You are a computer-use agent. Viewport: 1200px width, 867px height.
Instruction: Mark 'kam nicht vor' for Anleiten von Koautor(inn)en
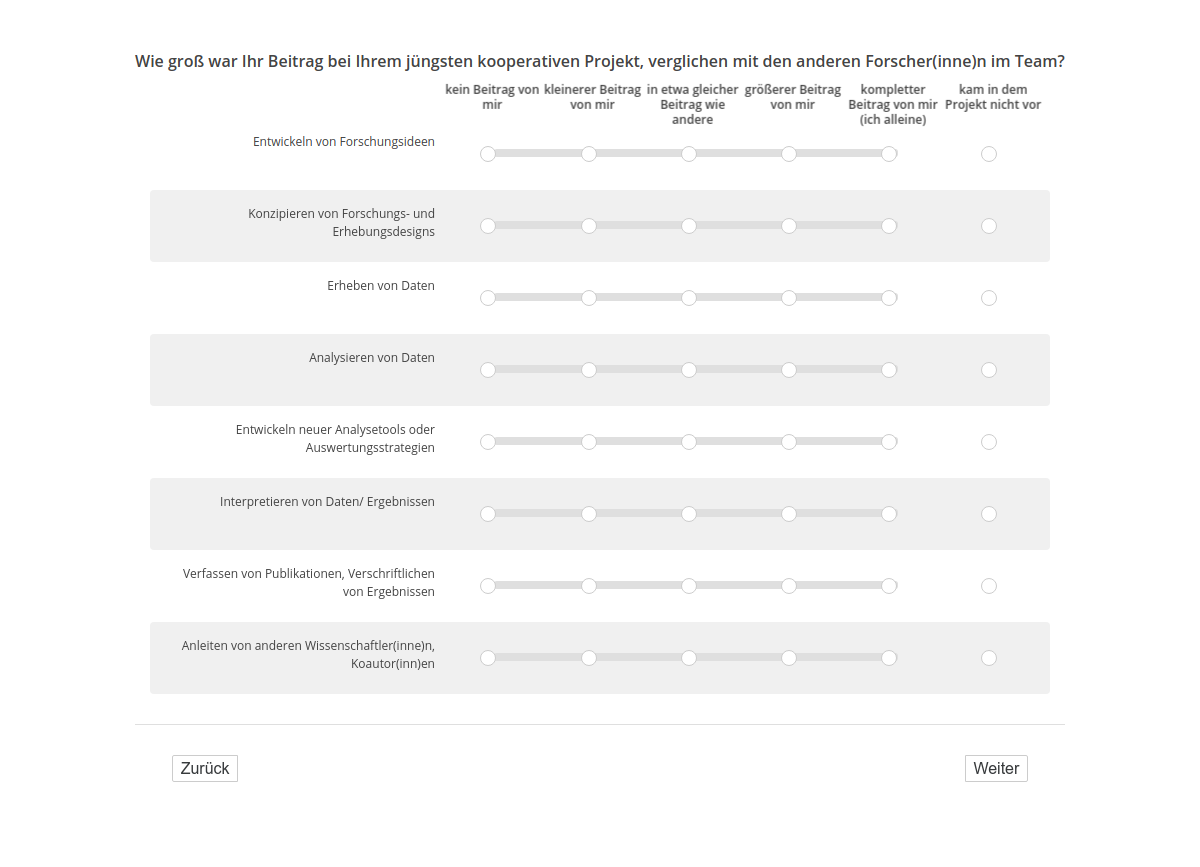[989, 658]
